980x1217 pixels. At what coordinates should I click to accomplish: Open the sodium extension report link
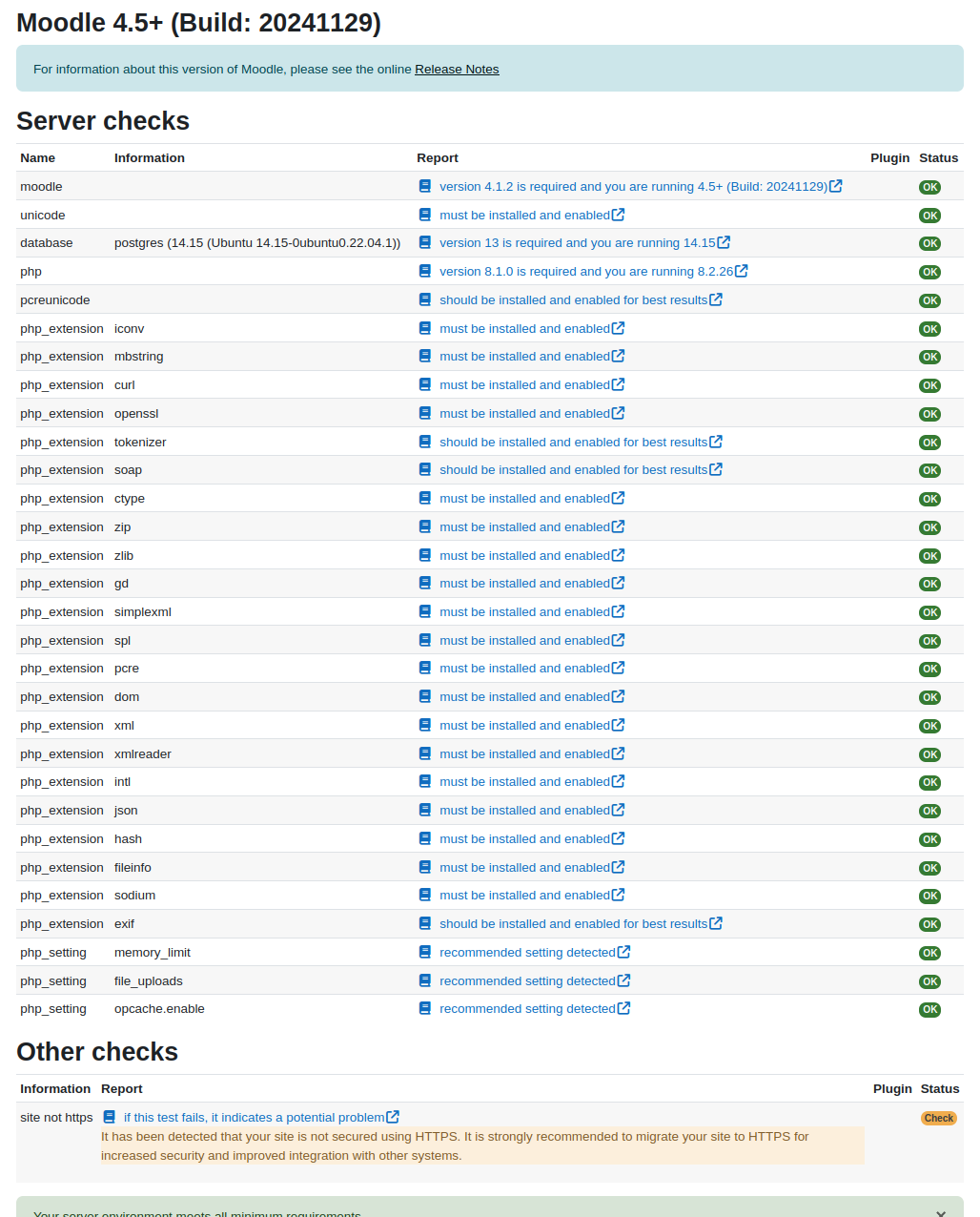524,896
